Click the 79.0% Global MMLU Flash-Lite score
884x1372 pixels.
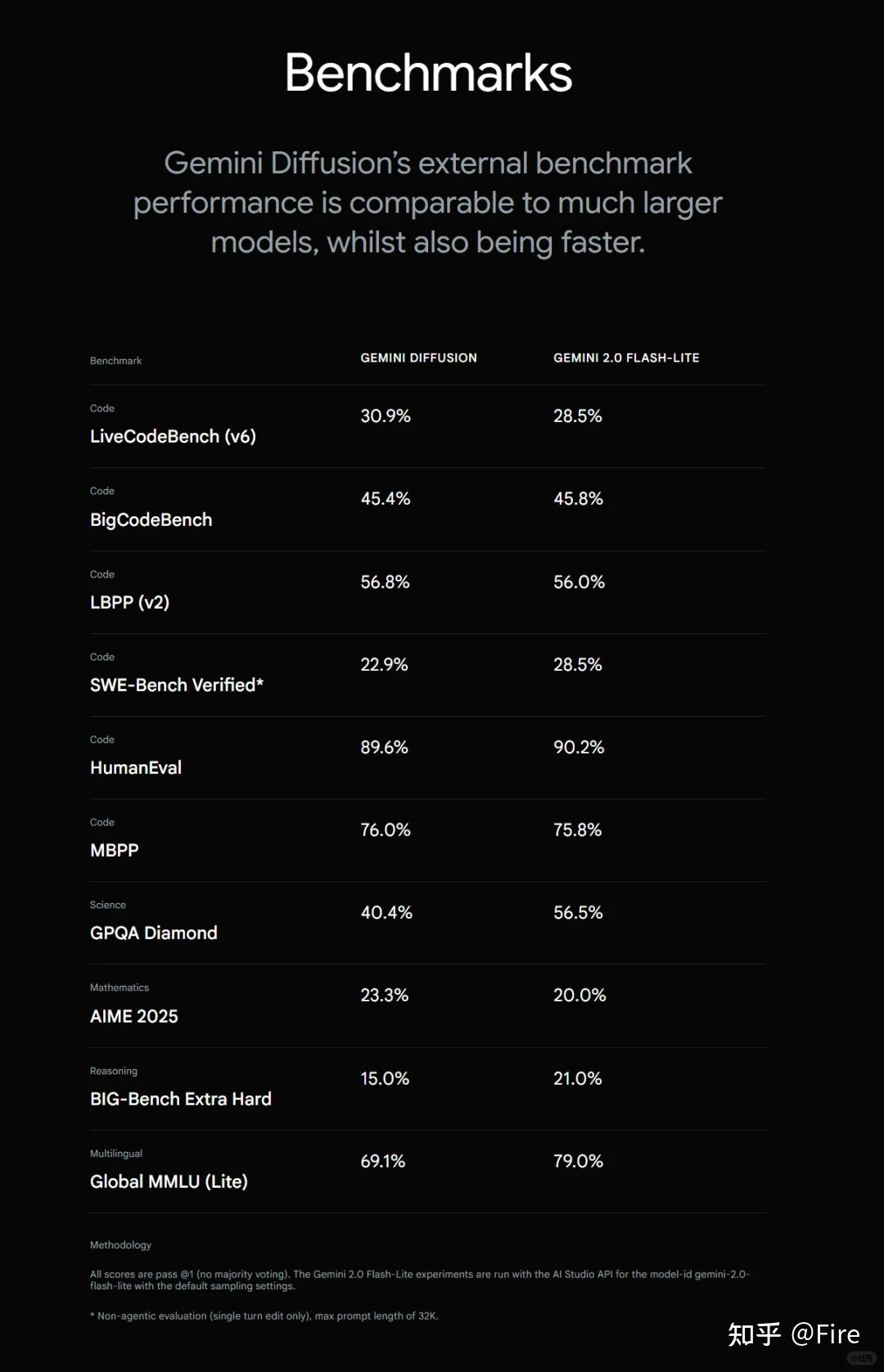pos(578,1161)
